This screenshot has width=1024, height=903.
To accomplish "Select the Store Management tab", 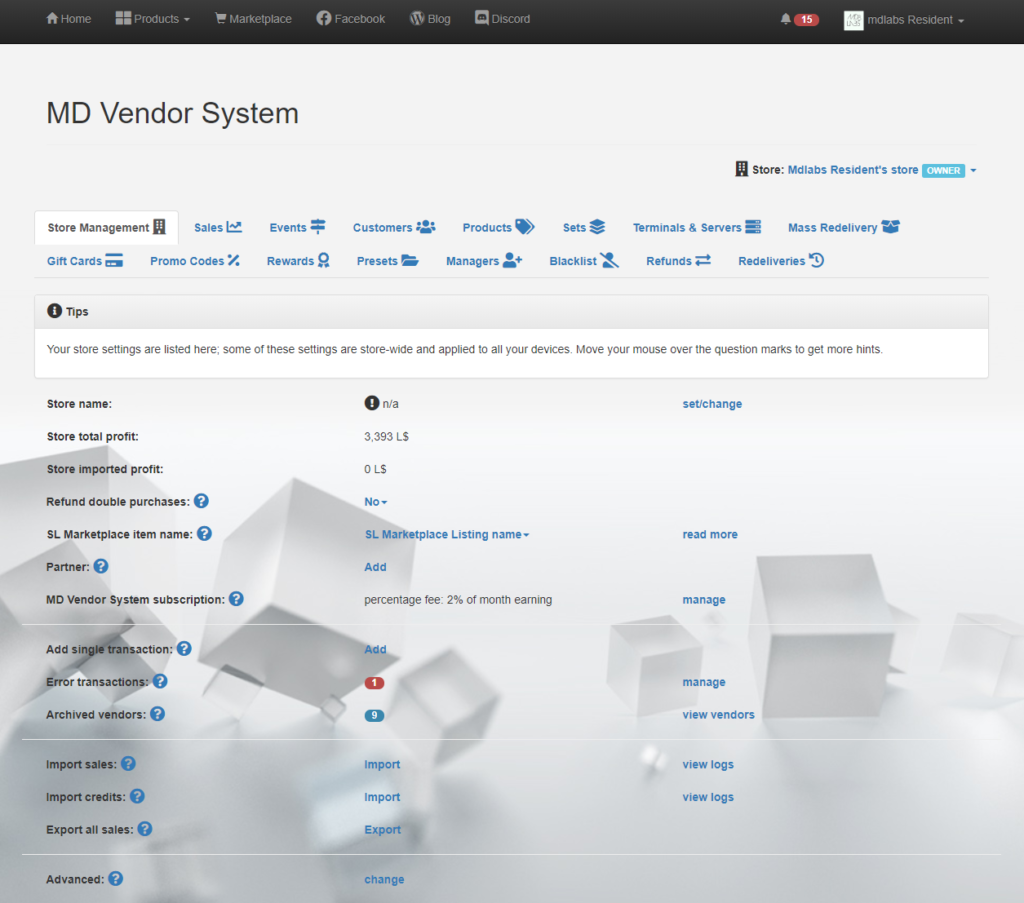I will (x=106, y=227).
